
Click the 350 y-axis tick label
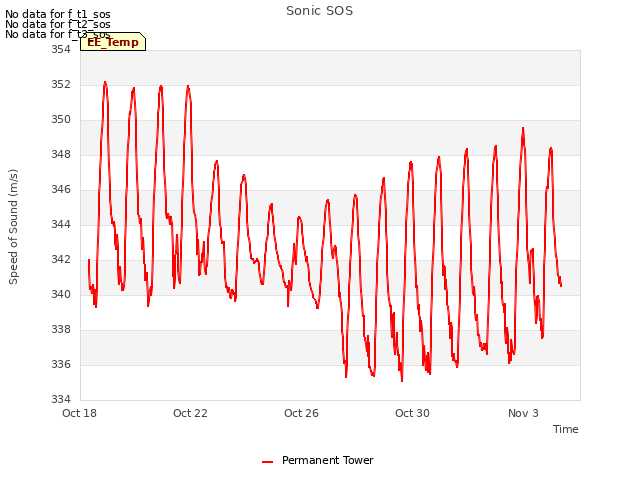point(61,120)
